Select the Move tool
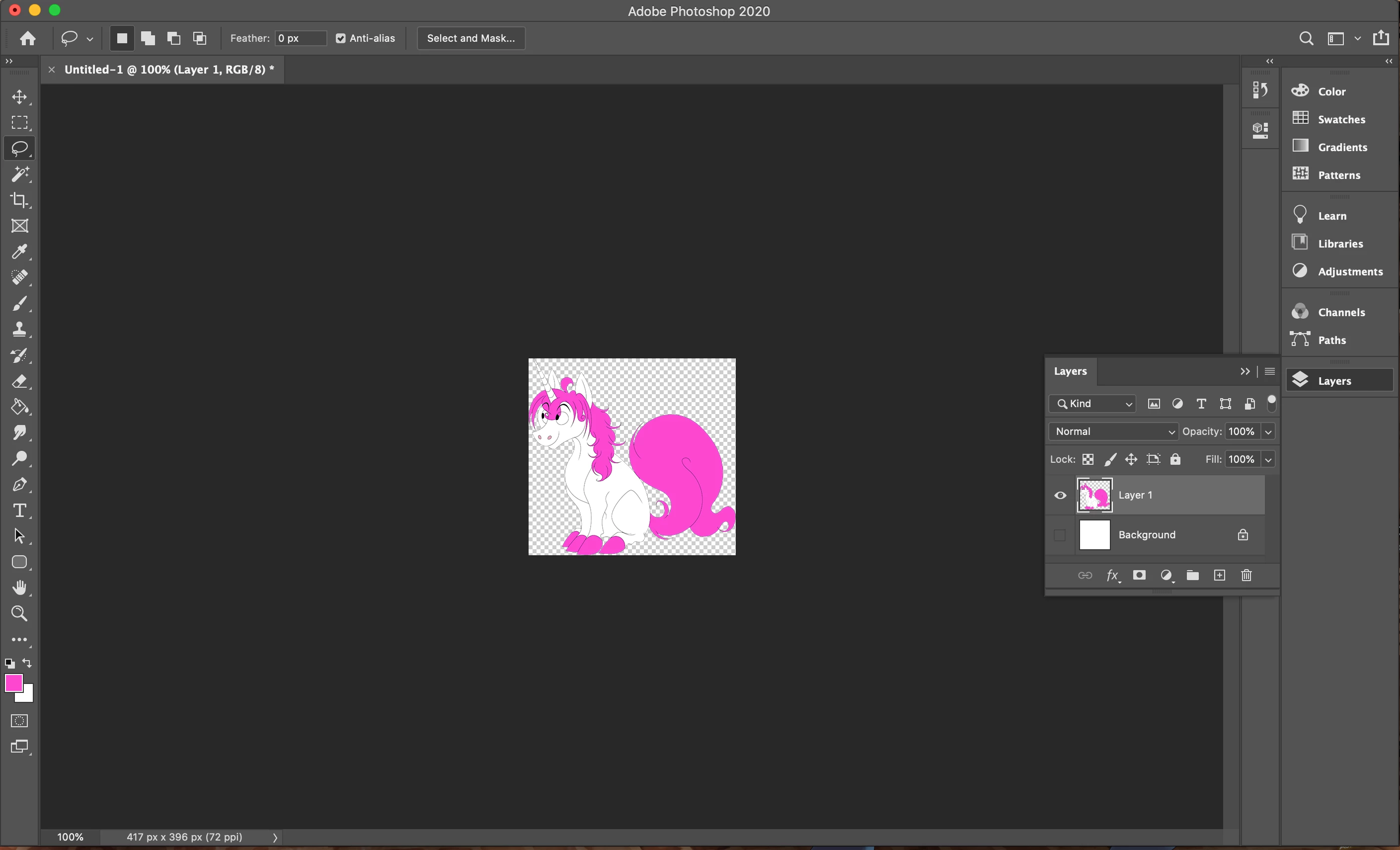 [x=19, y=96]
